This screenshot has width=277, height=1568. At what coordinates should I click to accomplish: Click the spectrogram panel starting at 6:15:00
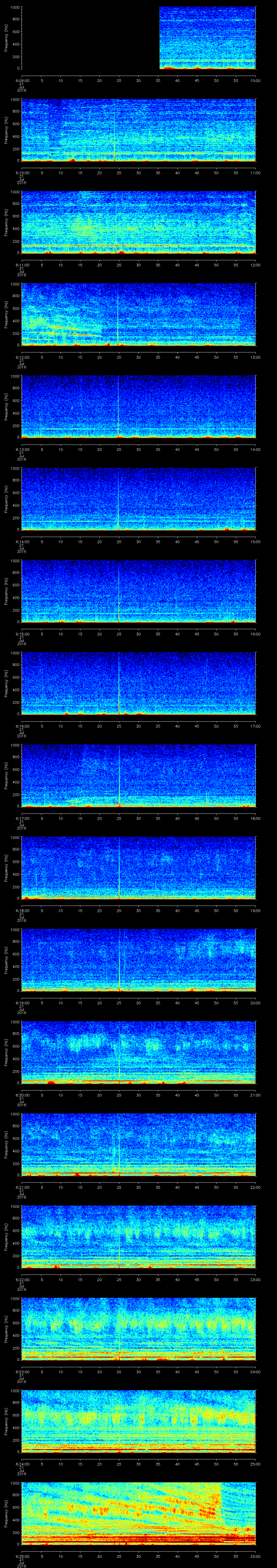coord(139,592)
